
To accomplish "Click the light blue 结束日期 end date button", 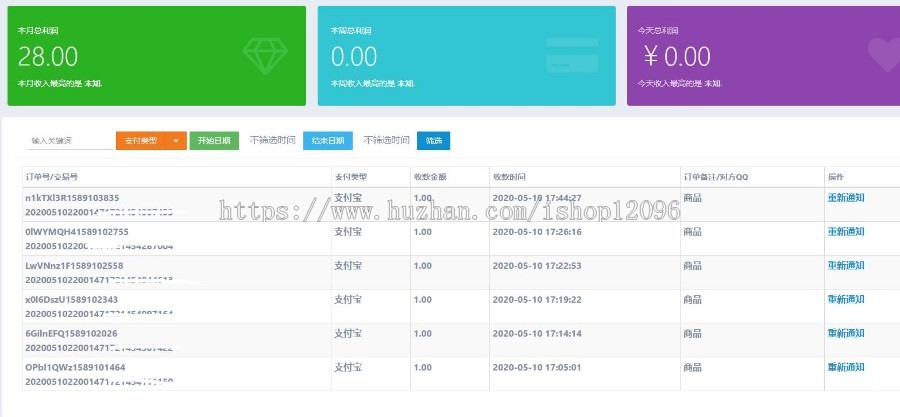I will 328,141.
